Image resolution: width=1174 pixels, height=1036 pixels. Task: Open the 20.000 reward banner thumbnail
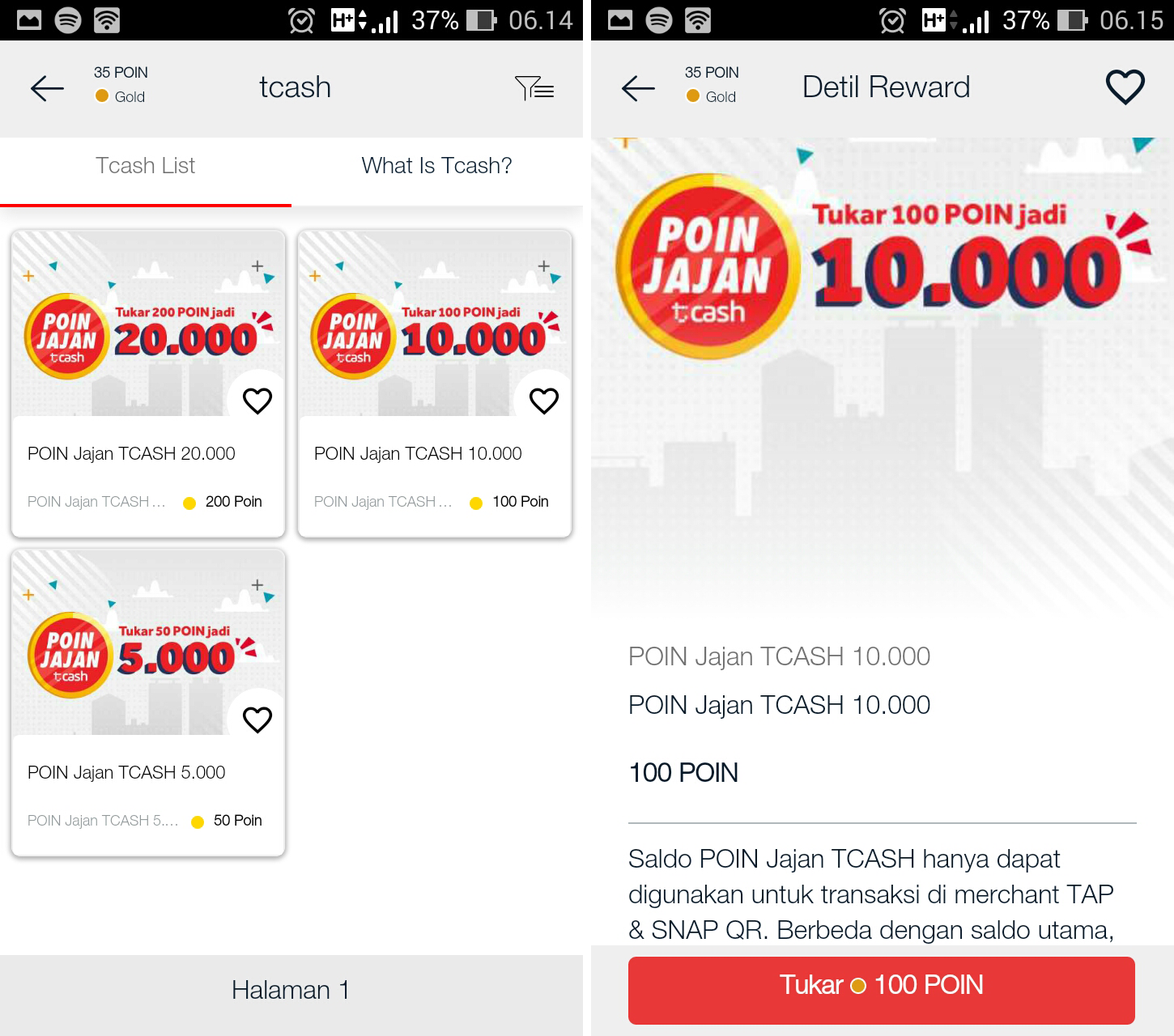(148, 324)
